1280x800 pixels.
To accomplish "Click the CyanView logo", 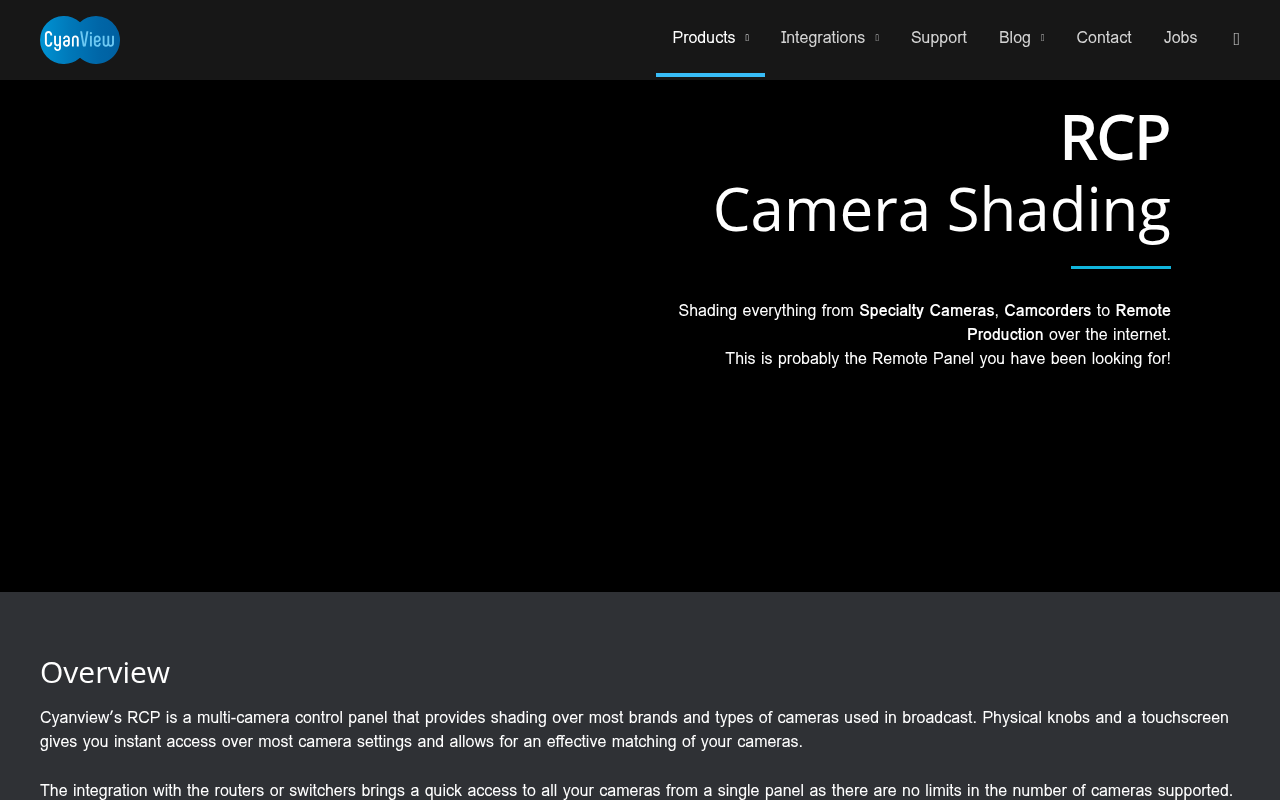I will coord(80,40).
